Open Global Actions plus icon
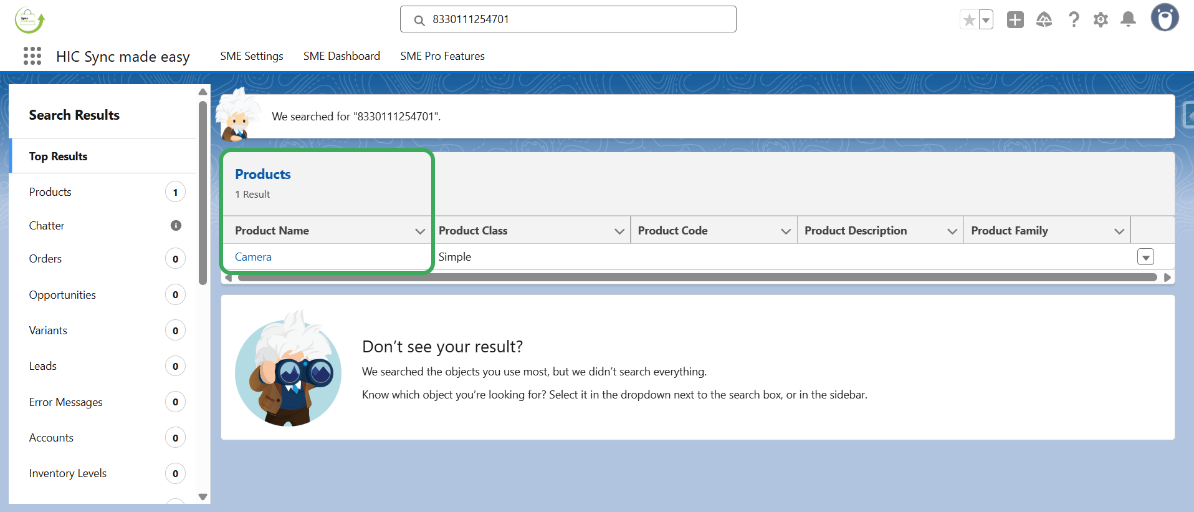This screenshot has width=1194, height=512. click(x=1015, y=20)
